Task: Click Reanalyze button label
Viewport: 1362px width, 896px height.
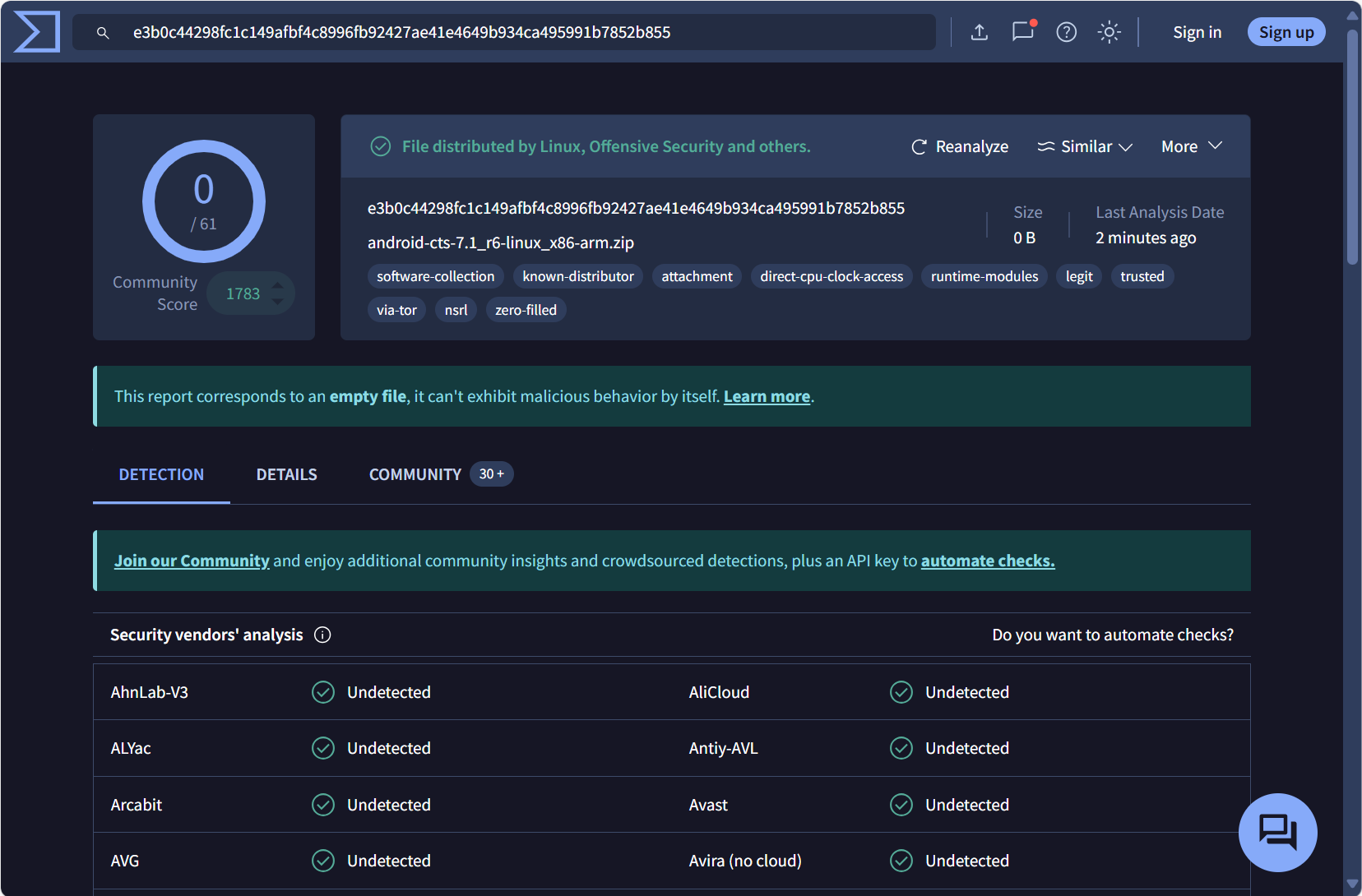Action: (972, 146)
